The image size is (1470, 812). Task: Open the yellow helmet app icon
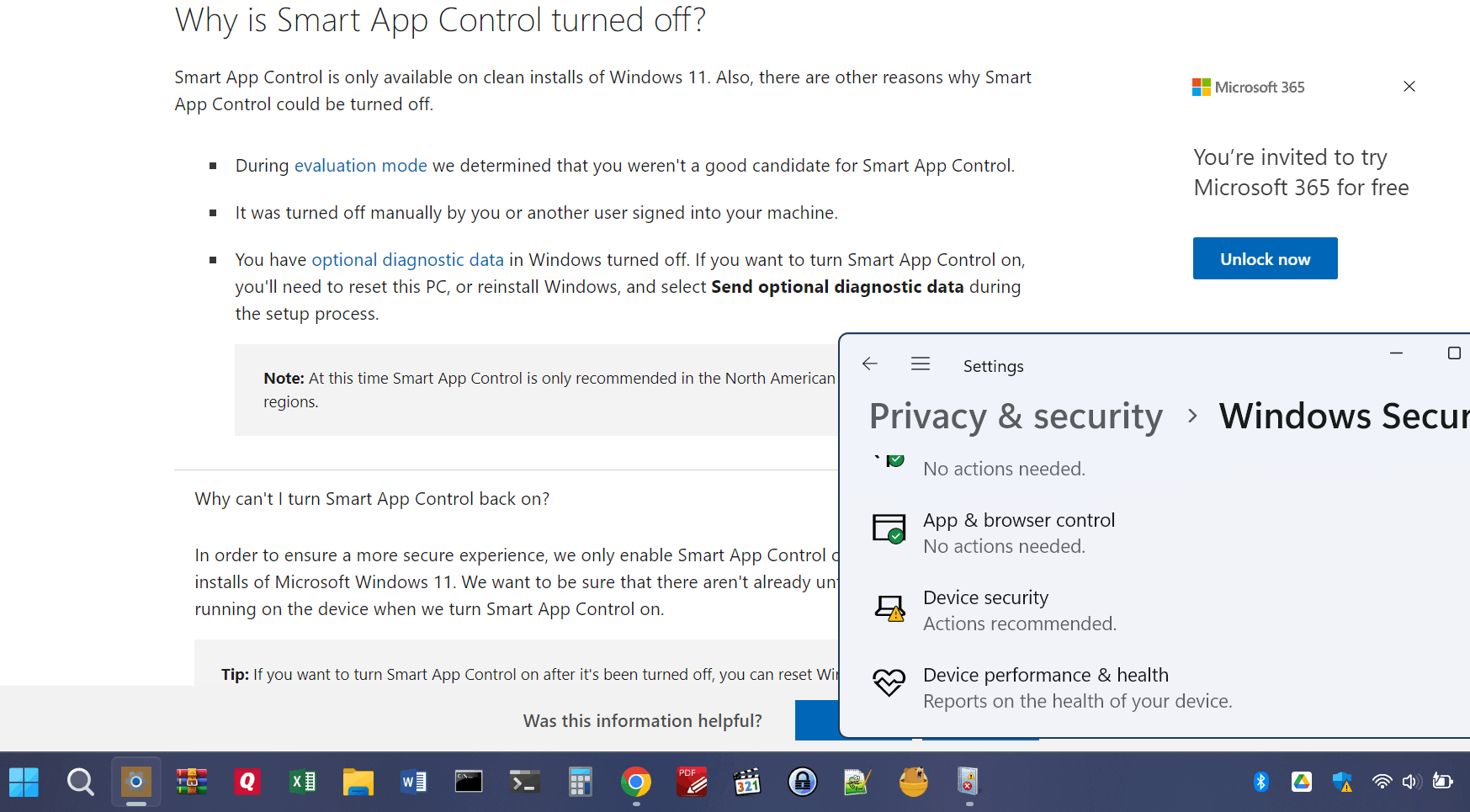(x=913, y=782)
